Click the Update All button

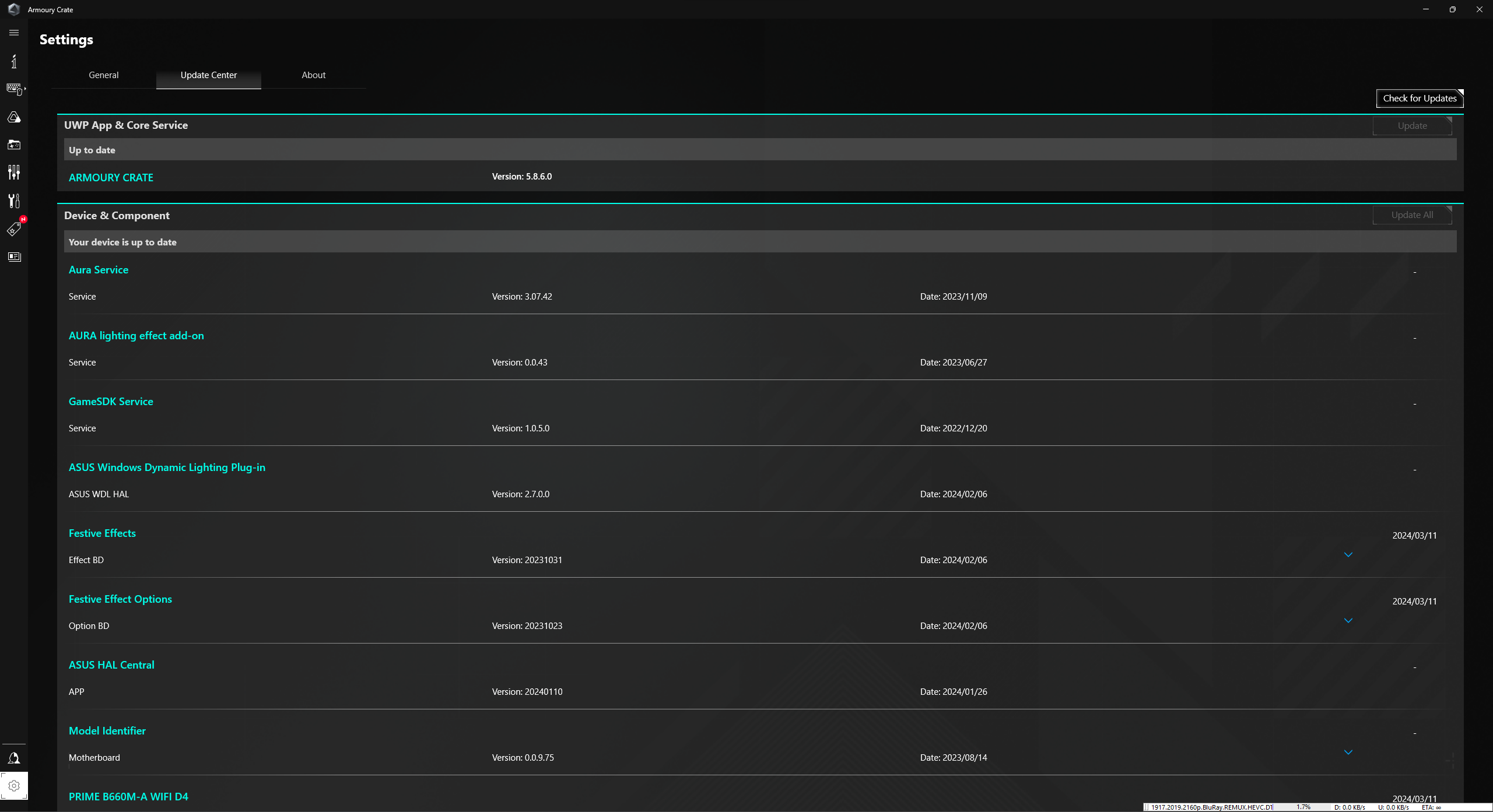pos(1412,215)
